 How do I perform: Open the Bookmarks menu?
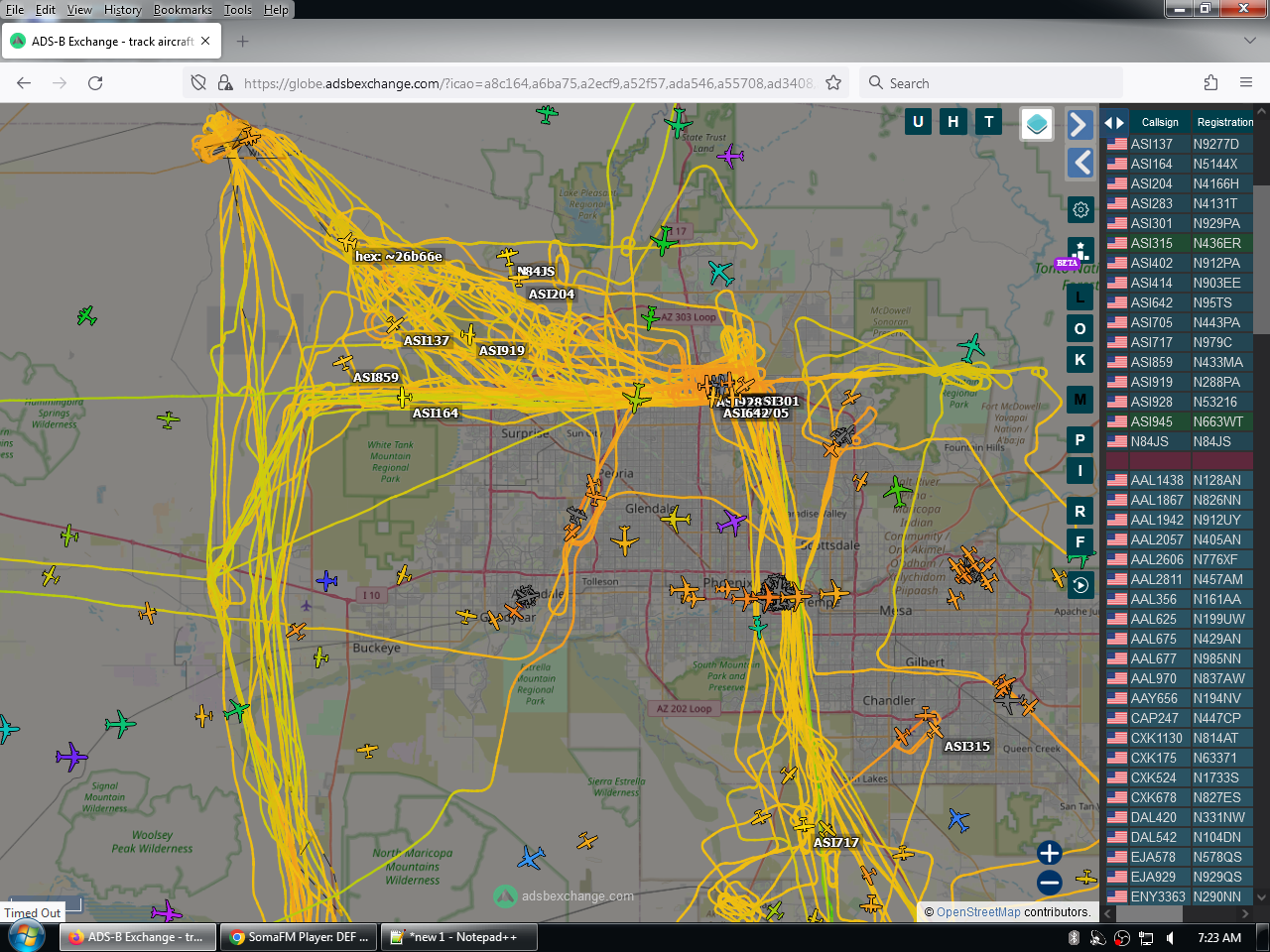(183, 10)
